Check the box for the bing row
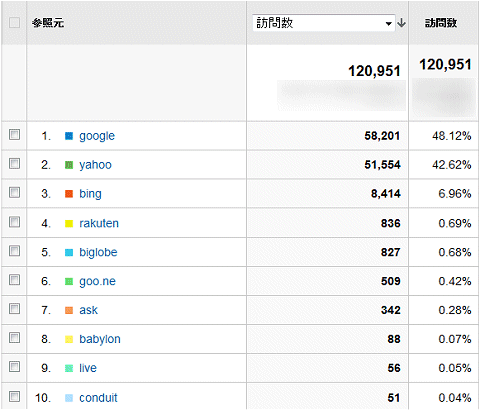The width and height of the screenshot is (480, 410). click(x=14, y=193)
